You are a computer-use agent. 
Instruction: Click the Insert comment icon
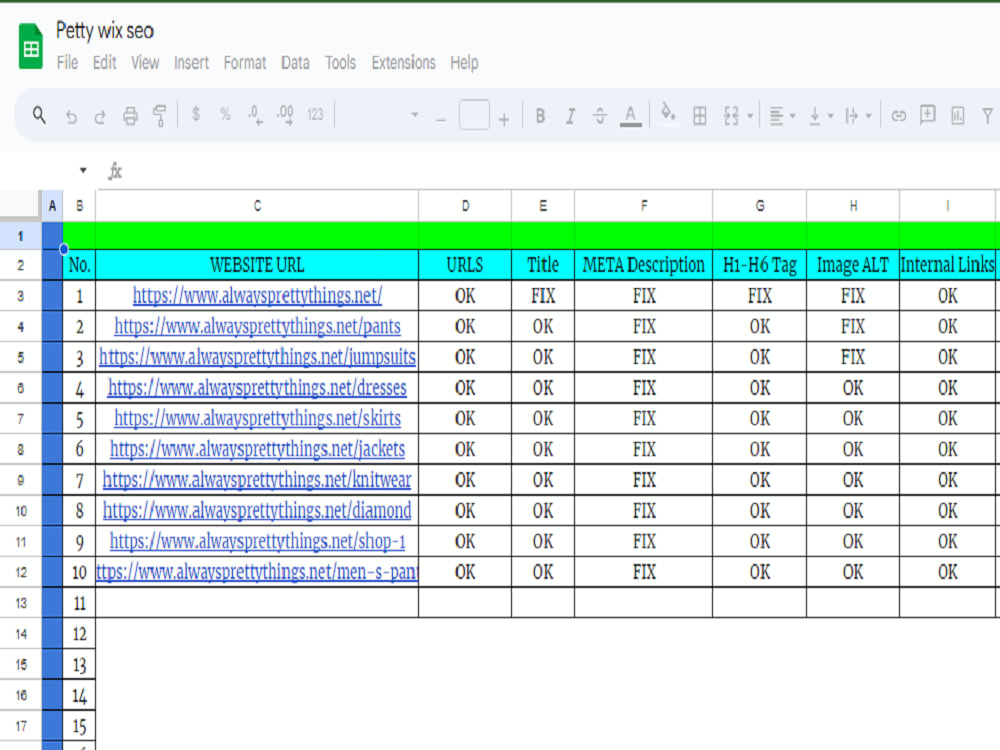click(927, 115)
